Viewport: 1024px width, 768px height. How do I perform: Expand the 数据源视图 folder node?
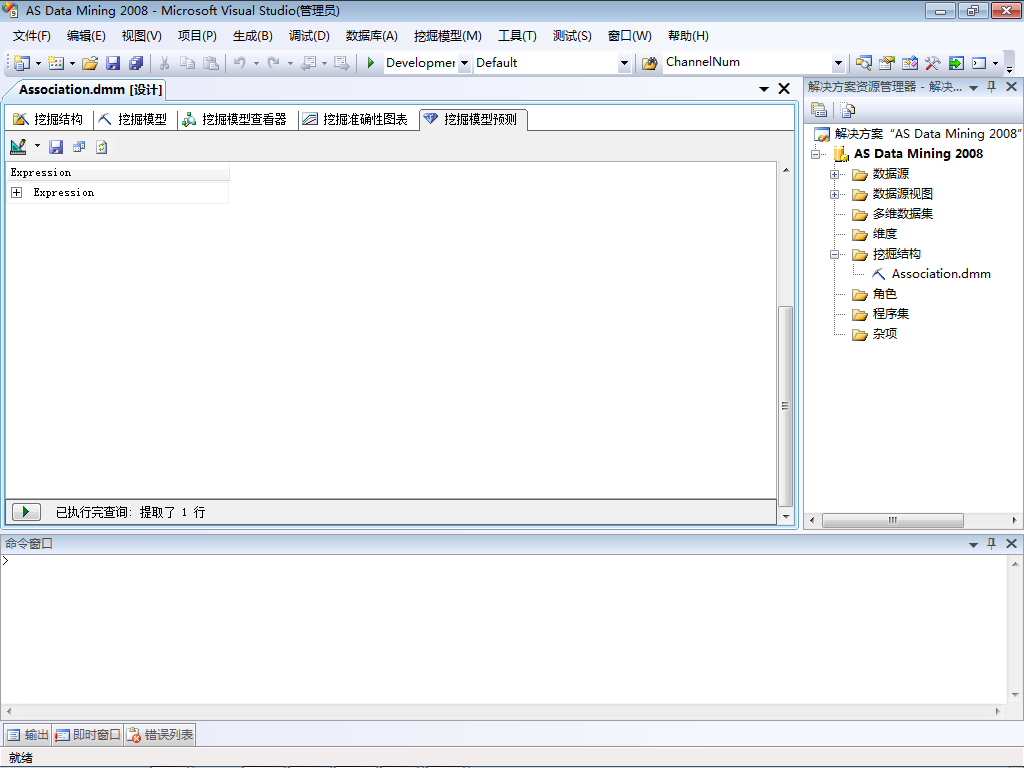(834, 194)
